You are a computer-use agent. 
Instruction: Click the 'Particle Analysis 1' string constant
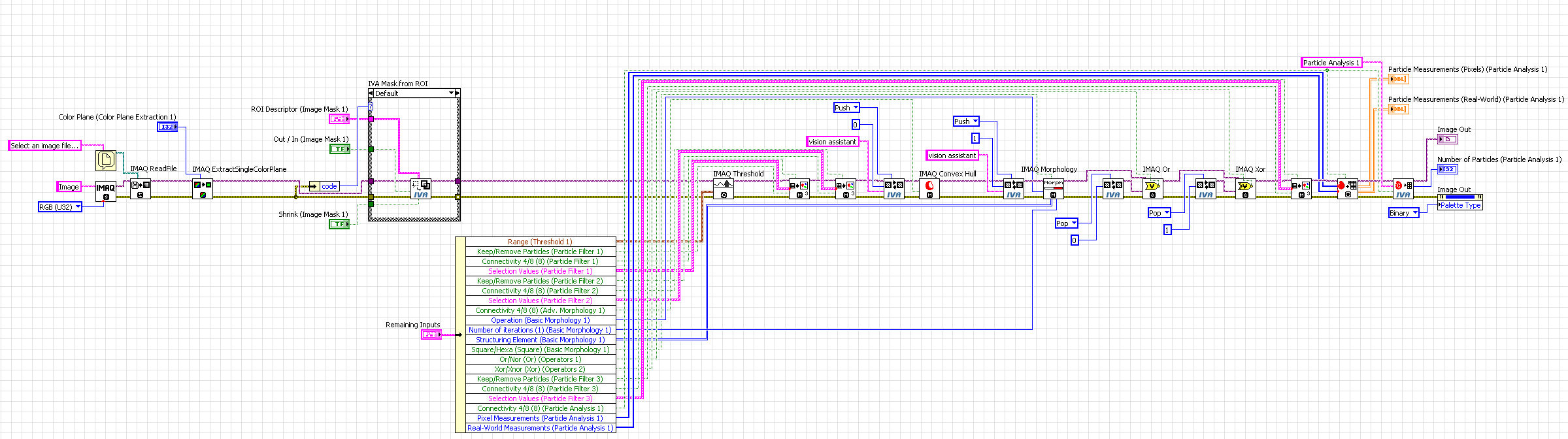1331,63
